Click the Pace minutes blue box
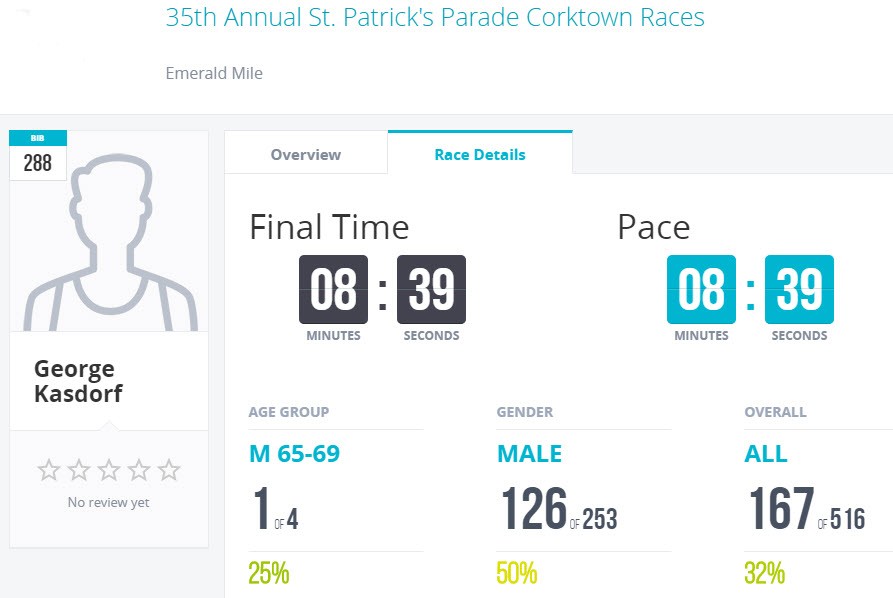Viewport: 893px width, 598px height. click(701, 290)
